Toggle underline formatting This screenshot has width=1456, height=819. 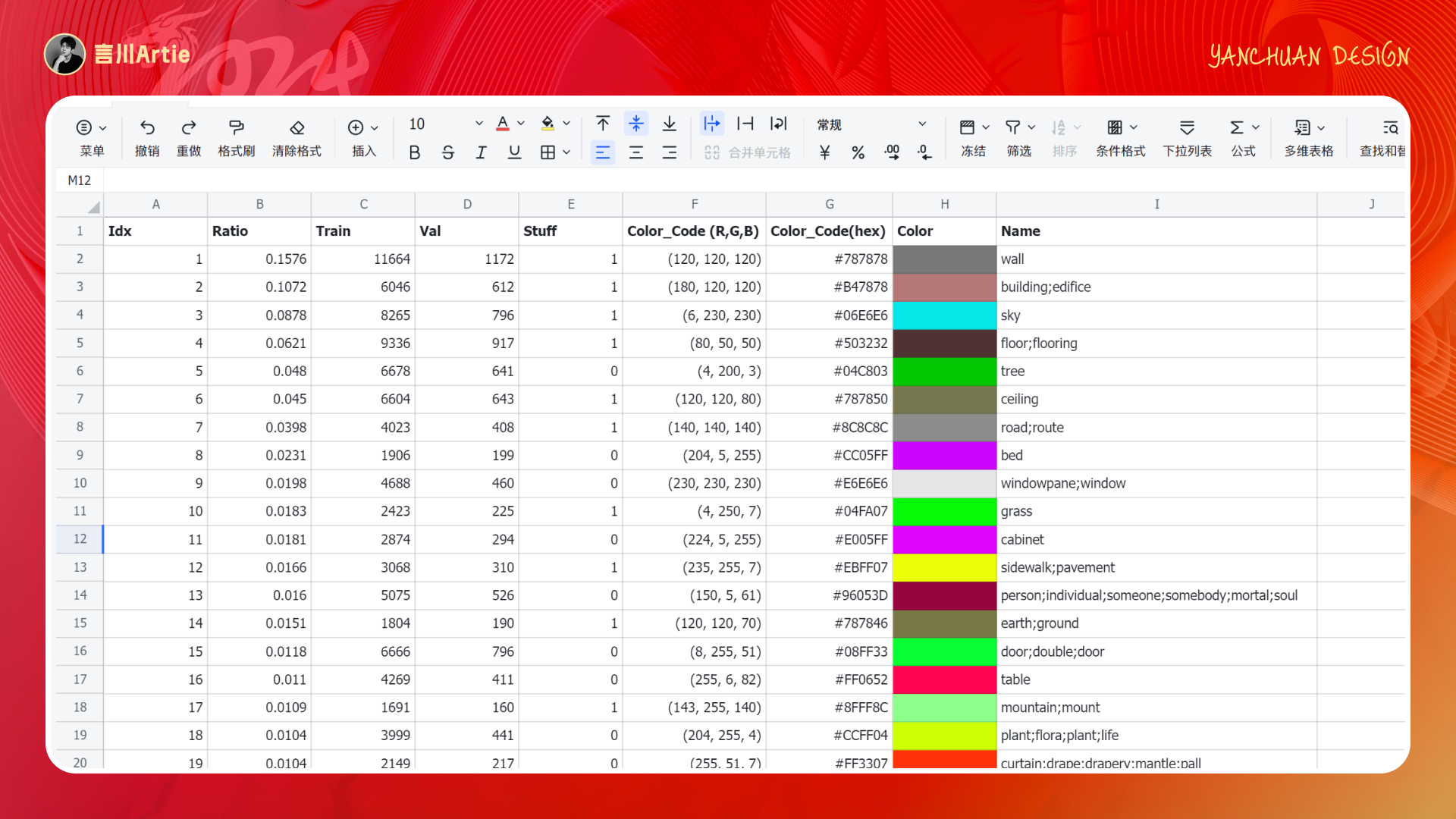tap(514, 152)
